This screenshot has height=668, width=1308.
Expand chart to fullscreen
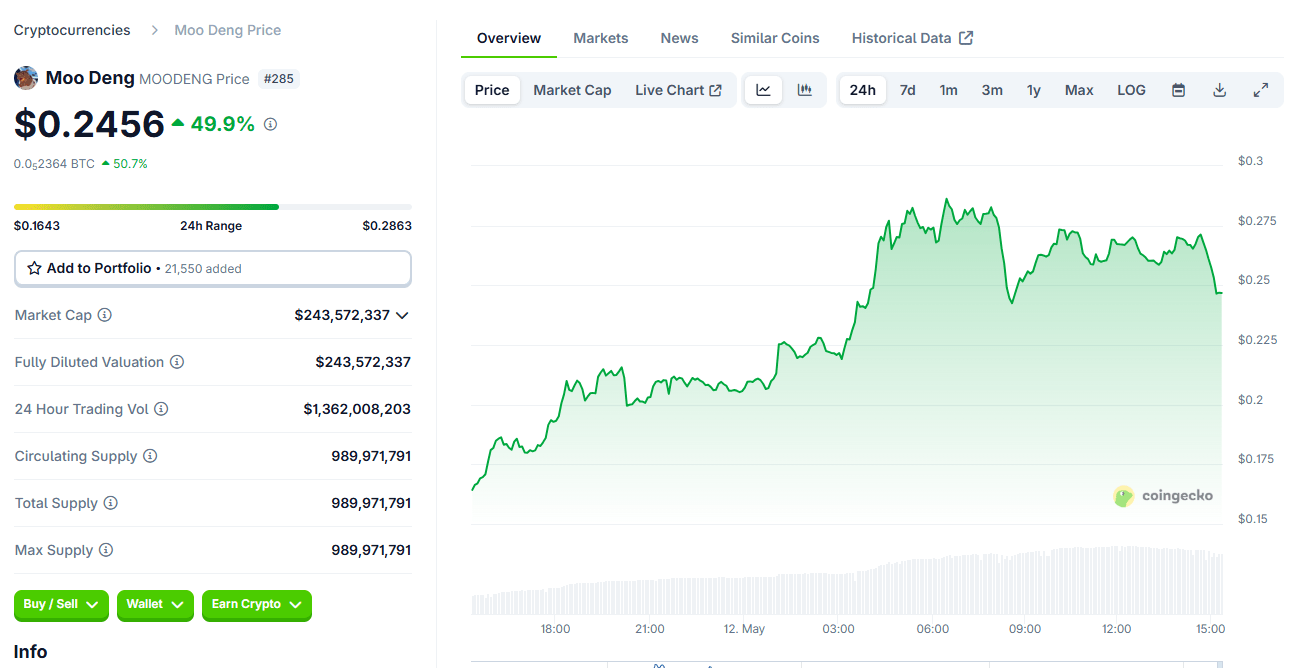[x=1260, y=90]
